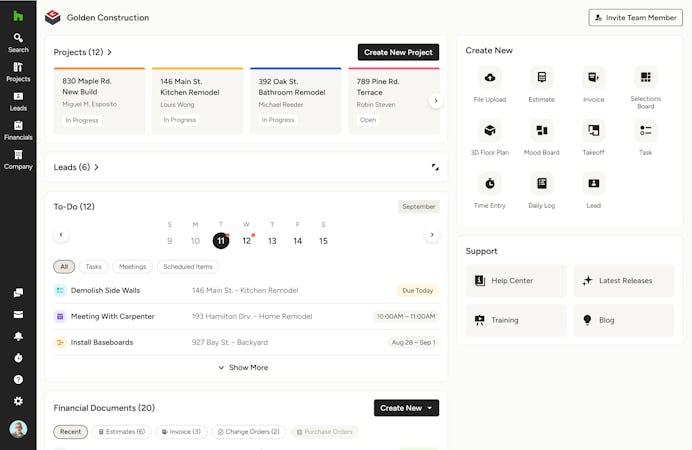
Task: Open the Leads (6) list chevron
Action: (96, 167)
